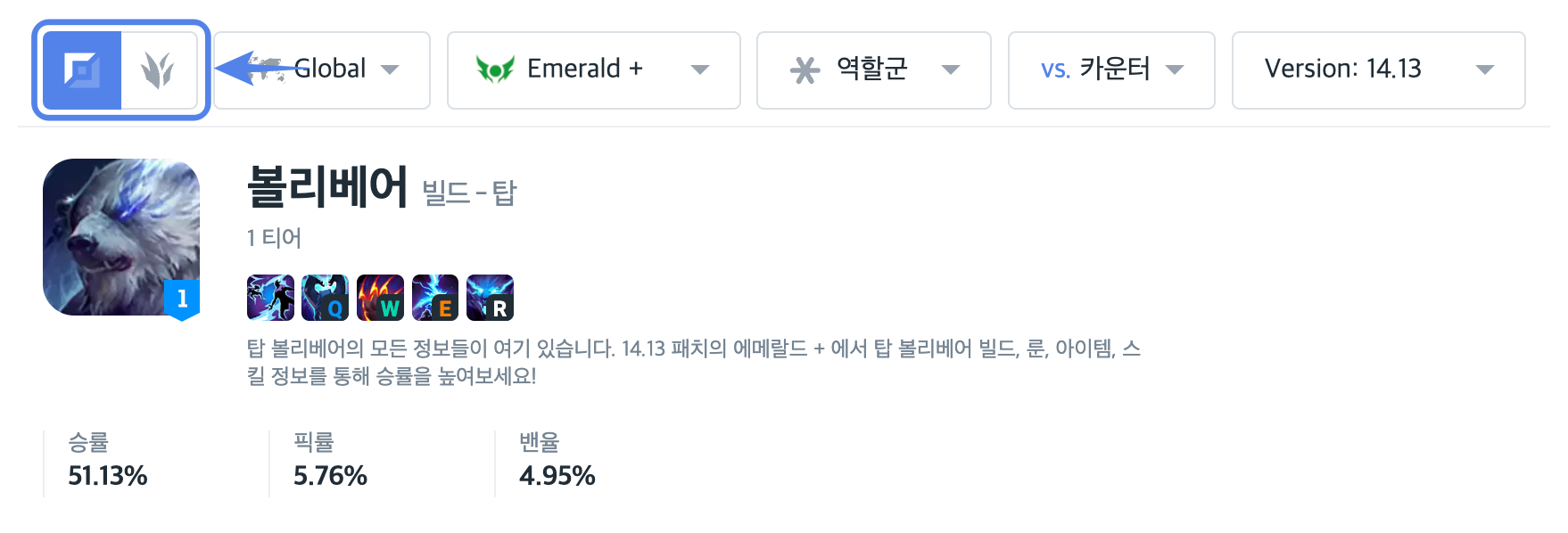Screen dimensions: 1568x533
Task: Open the 역할군 role dropdown
Action: [x=874, y=70]
